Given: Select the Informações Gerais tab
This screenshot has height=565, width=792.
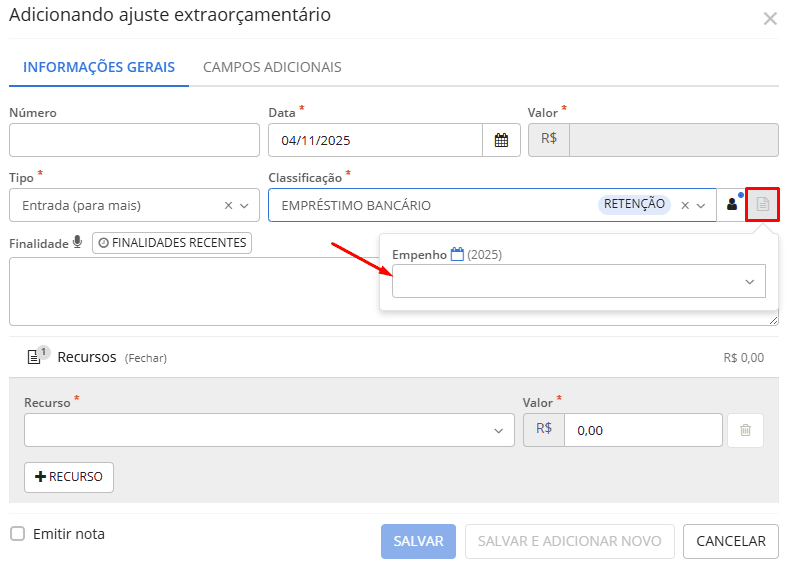Looking at the screenshot, I should [x=99, y=68].
